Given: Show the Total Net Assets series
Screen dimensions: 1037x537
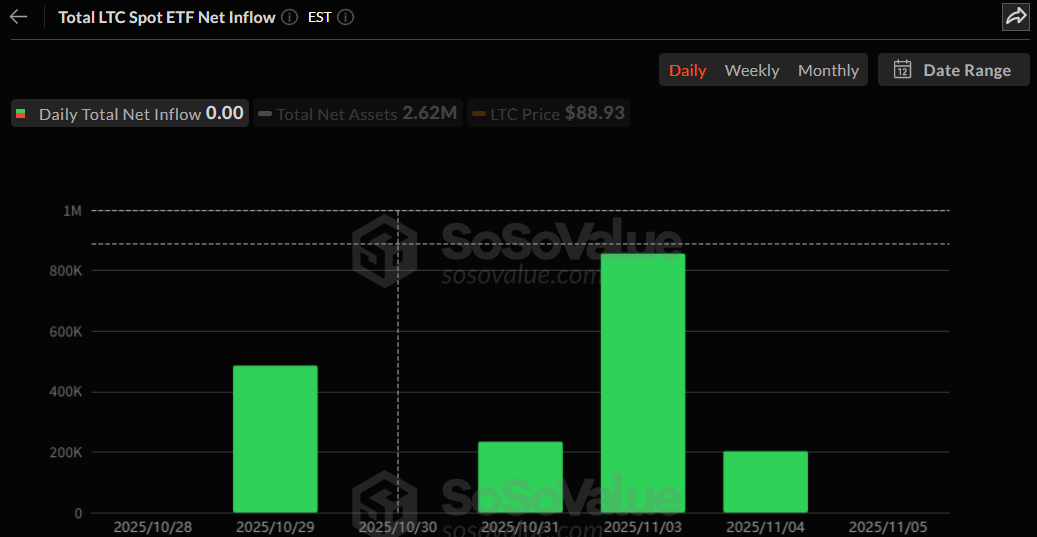Looking at the screenshot, I should [x=357, y=114].
